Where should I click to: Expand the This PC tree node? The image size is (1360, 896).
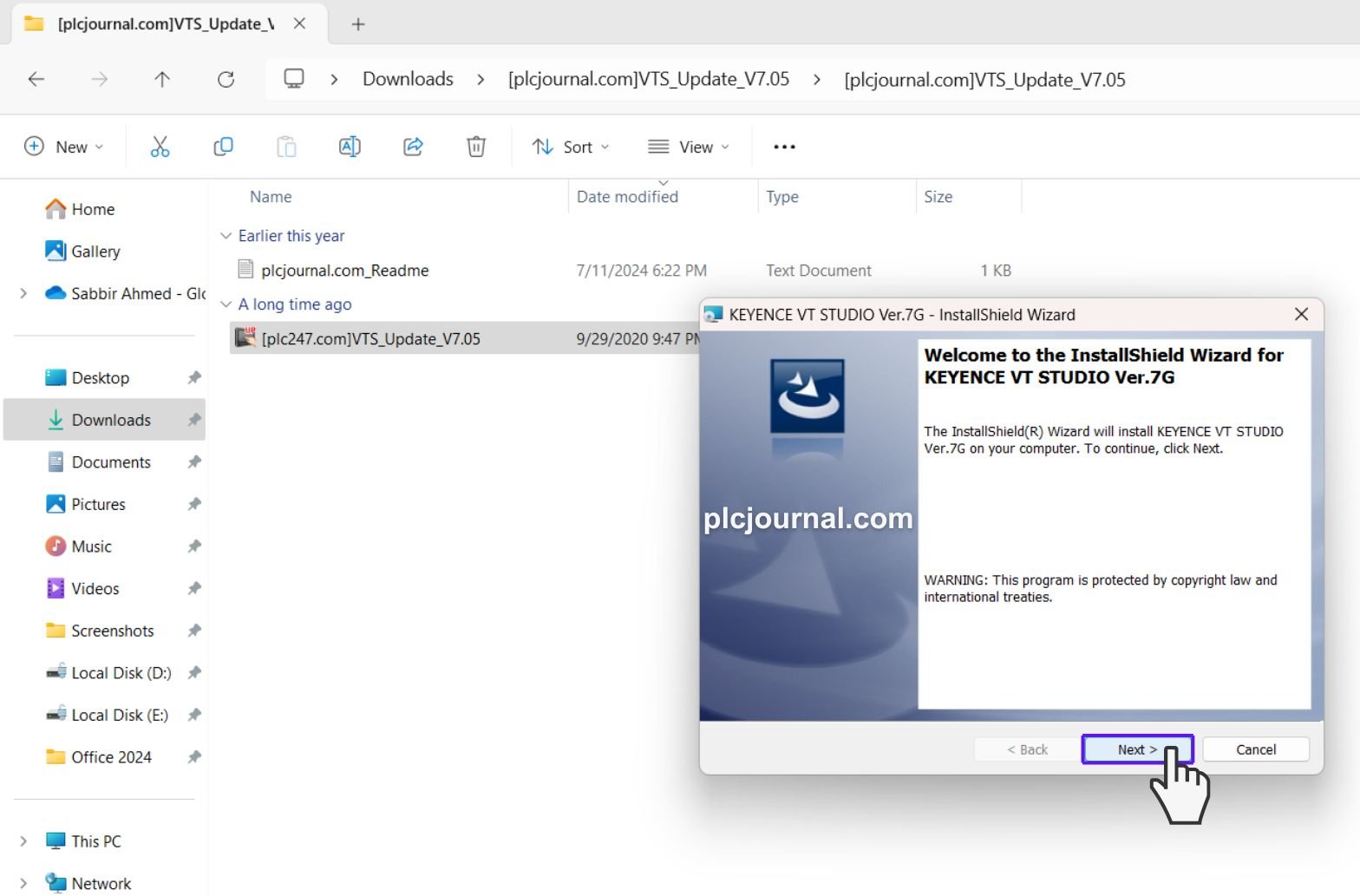tap(23, 841)
